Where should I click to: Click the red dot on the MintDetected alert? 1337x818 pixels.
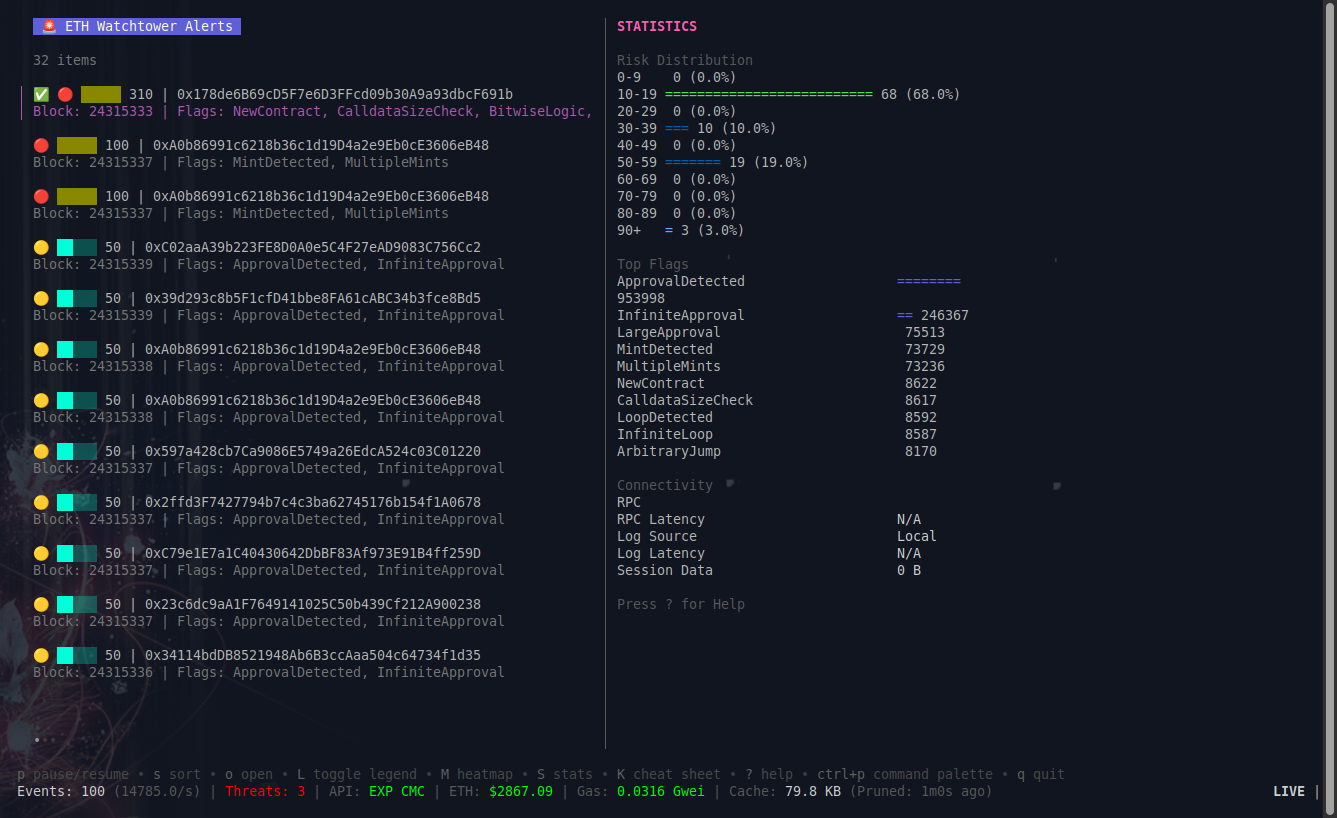click(x=40, y=144)
